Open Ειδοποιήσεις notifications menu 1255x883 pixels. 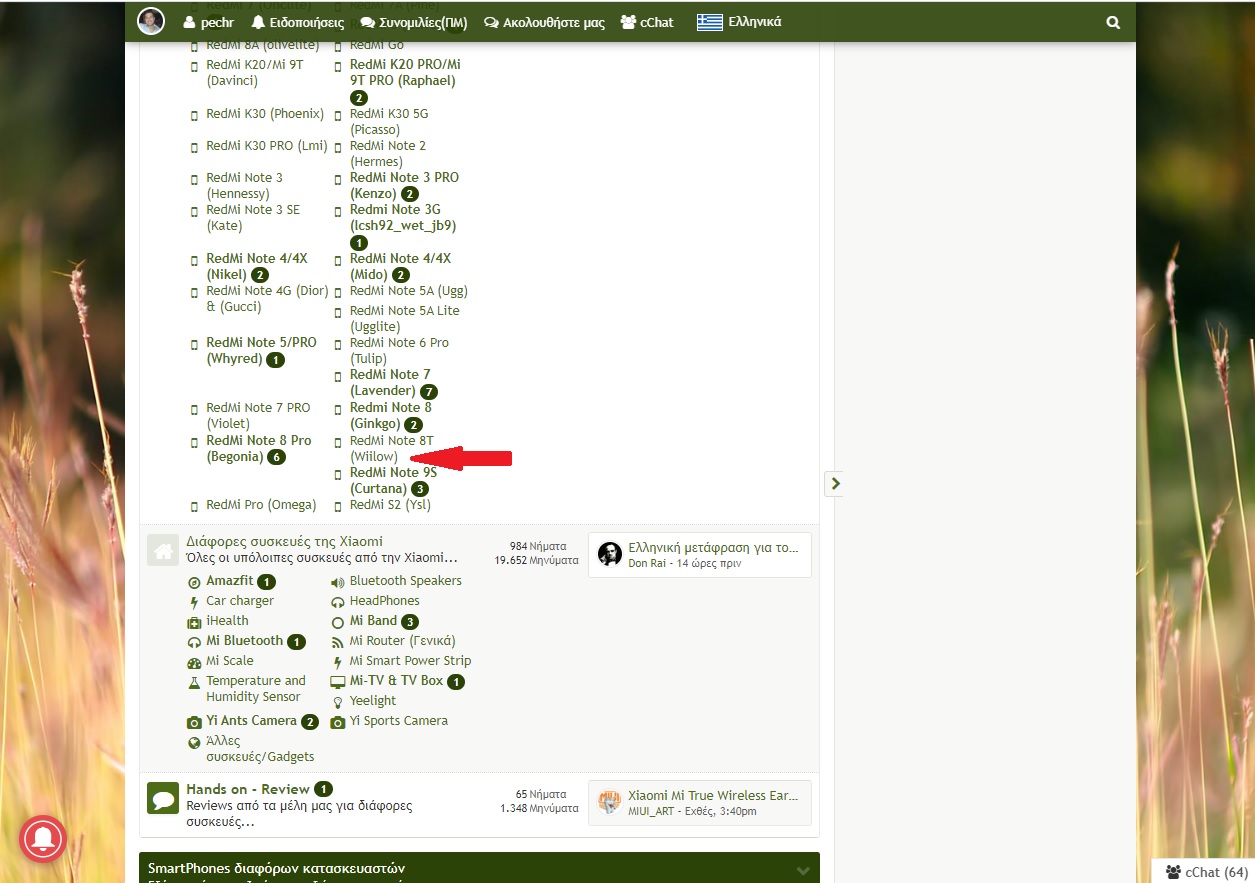298,22
